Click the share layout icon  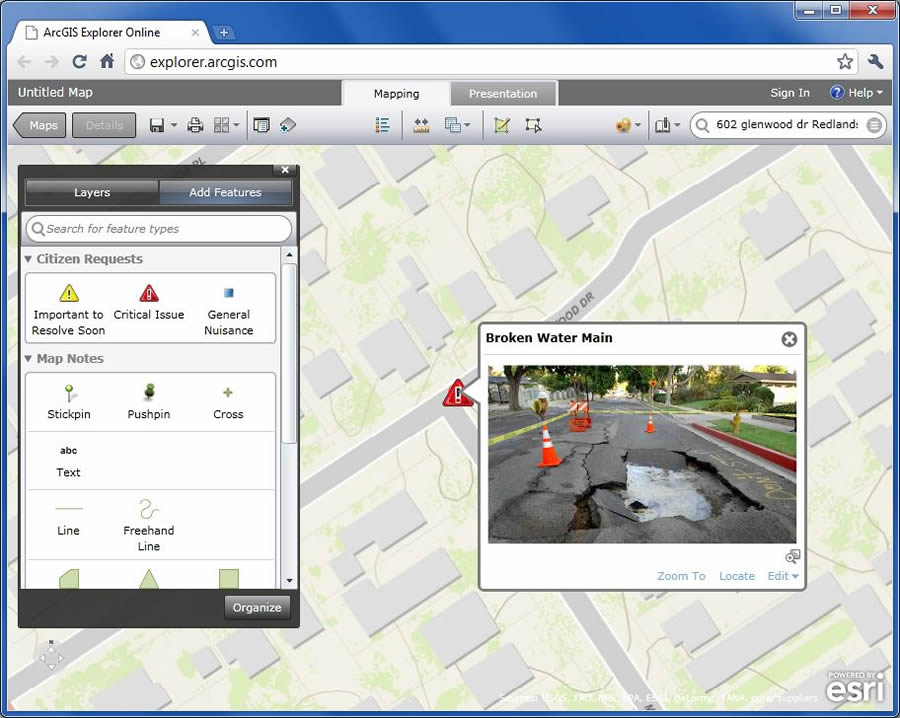click(663, 125)
